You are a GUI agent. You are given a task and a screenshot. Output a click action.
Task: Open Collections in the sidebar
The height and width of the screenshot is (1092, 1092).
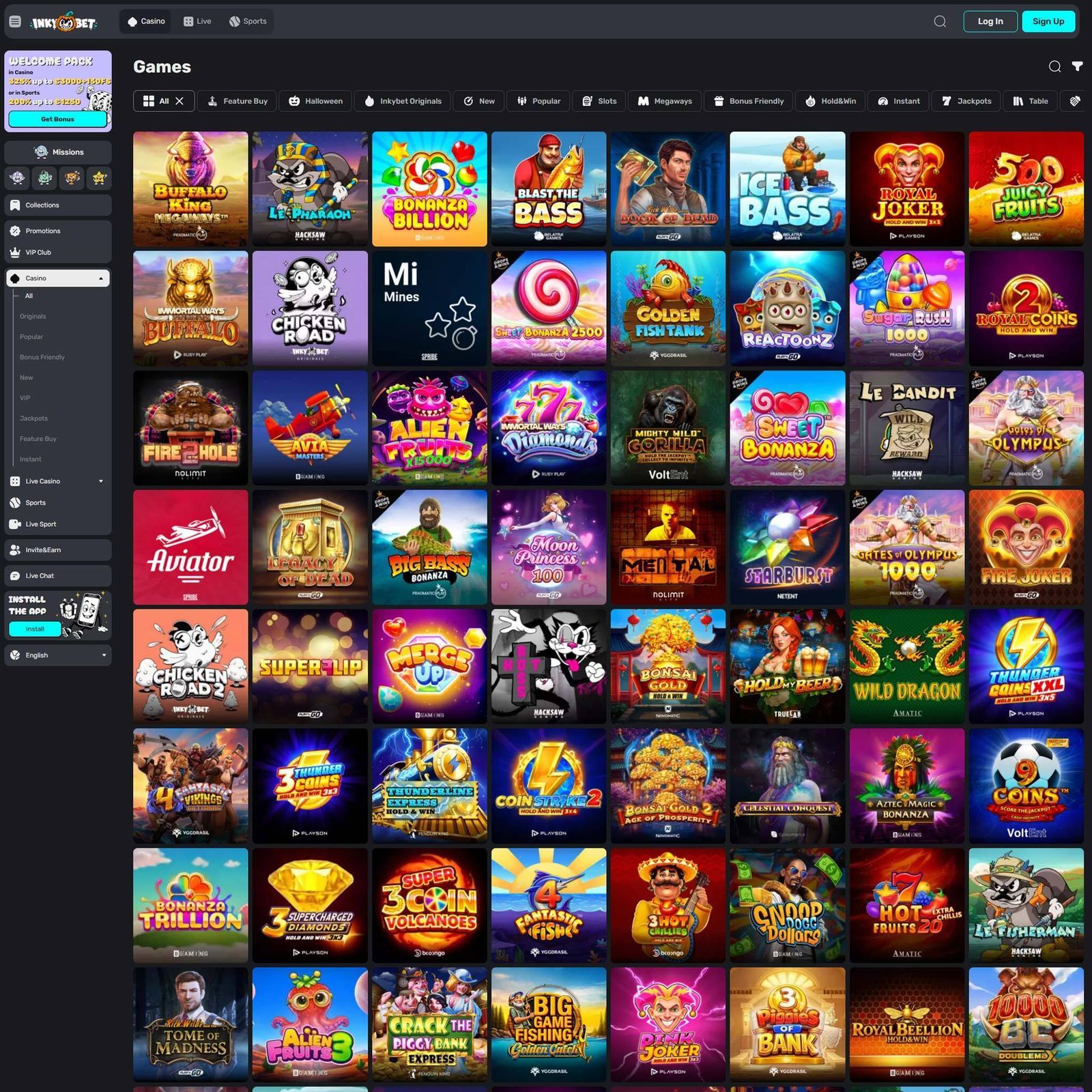tap(58, 205)
